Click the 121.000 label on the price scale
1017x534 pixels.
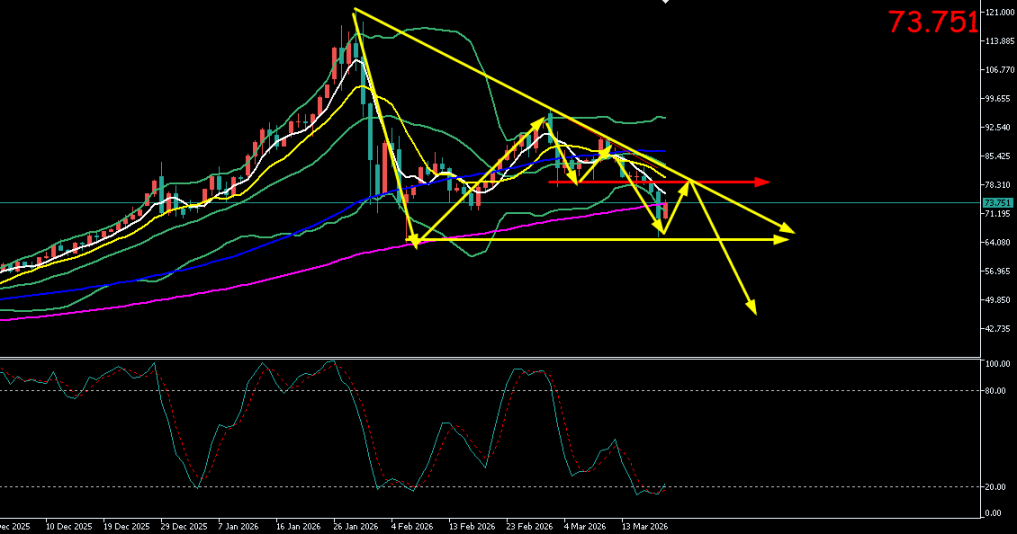pos(996,13)
